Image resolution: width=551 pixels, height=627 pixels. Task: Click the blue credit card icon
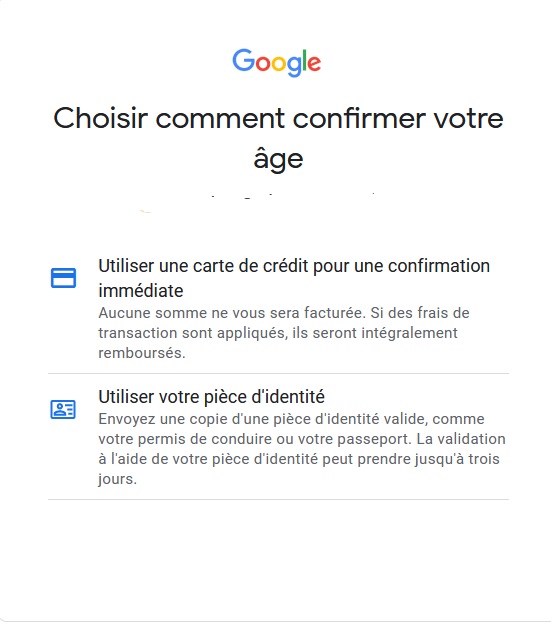coord(63,278)
